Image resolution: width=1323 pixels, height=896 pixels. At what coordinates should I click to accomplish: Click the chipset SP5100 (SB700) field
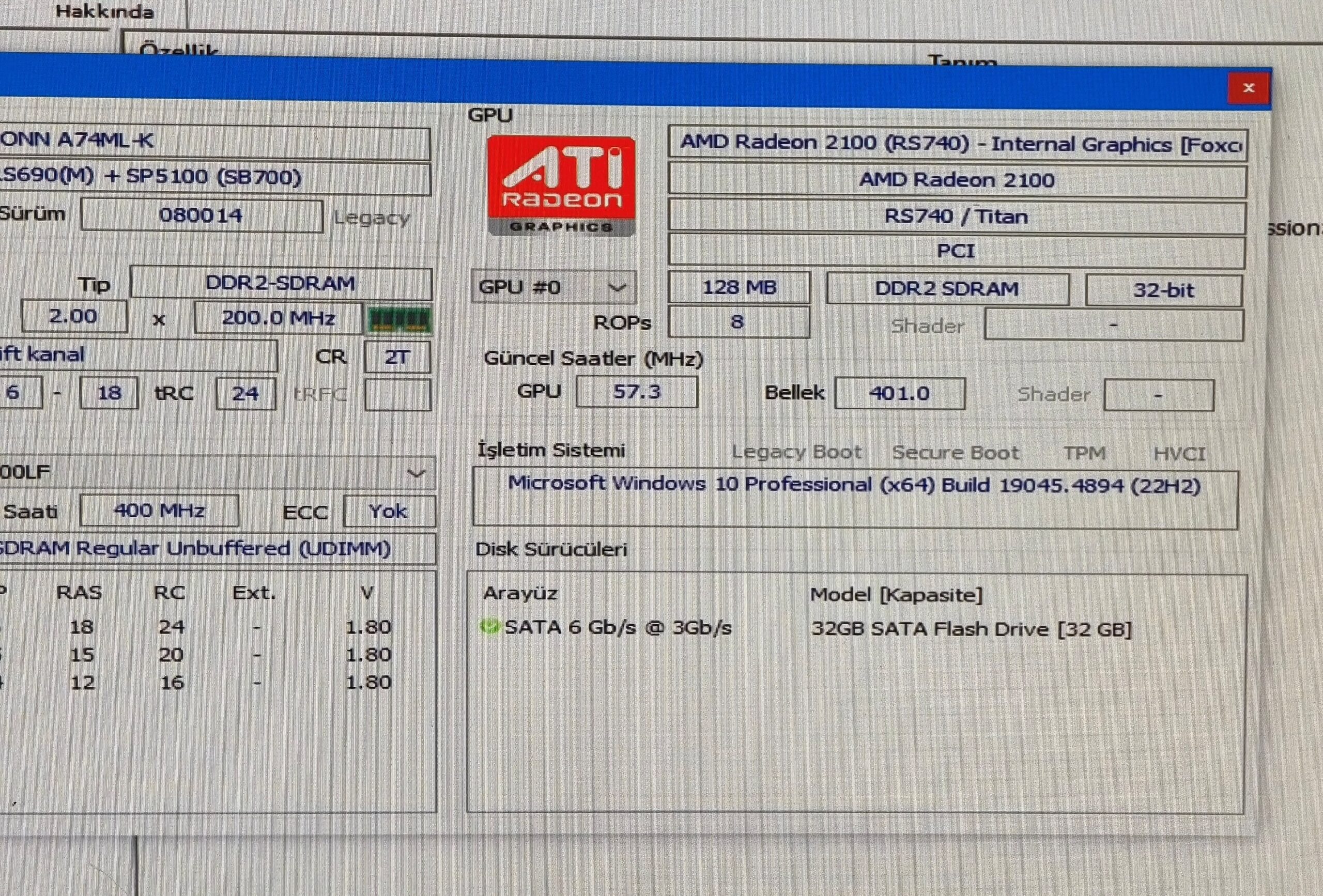214,178
